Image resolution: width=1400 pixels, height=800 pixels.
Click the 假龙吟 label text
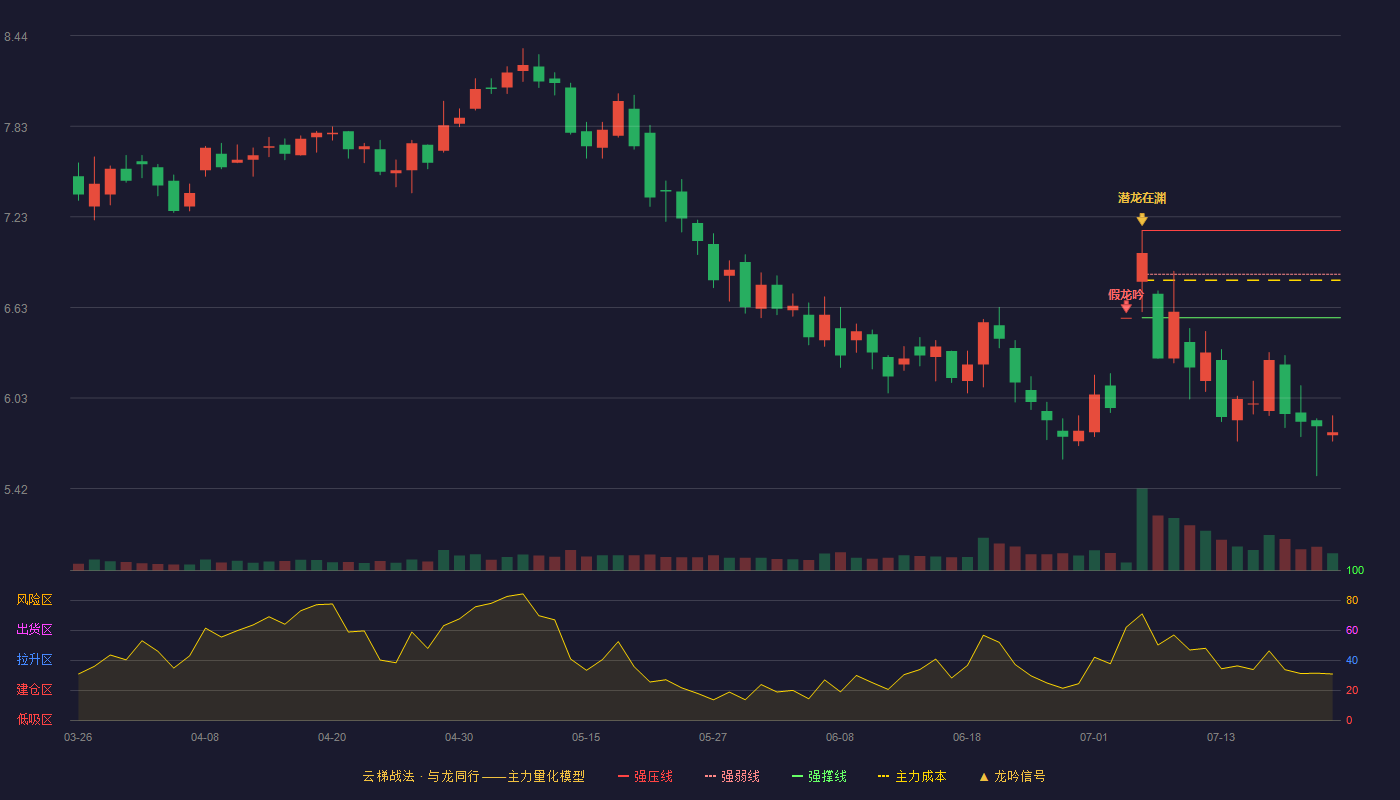pyautogui.click(x=1126, y=294)
